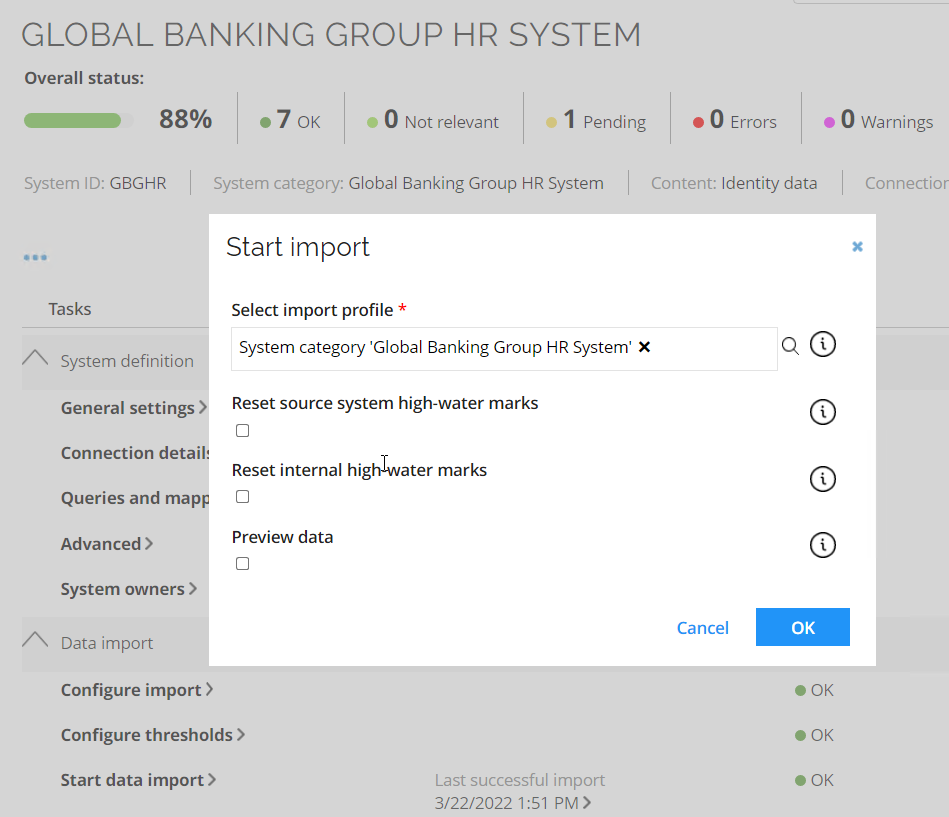Click the 7 OK status count

[x=291, y=120]
